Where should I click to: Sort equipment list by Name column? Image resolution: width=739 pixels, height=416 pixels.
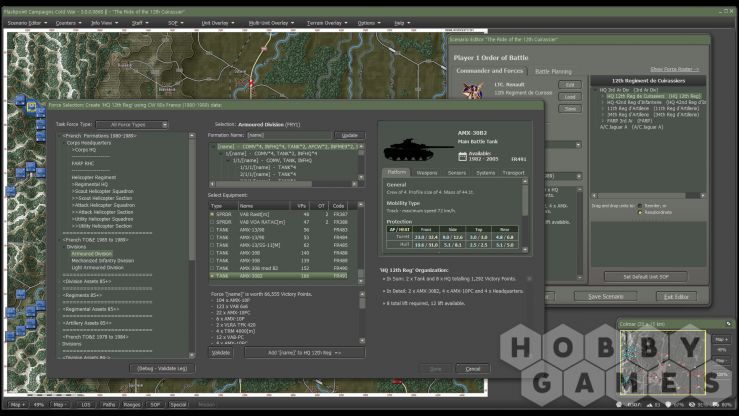[264, 206]
